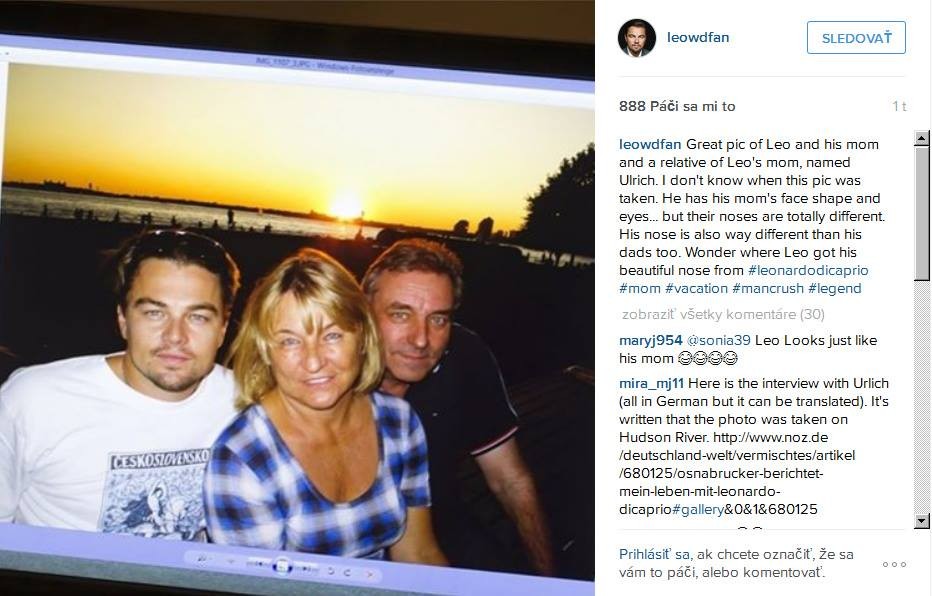This screenshot has height=596, width=932.
Task: Click the comments scrollbar thumb
Action: point(922,213)
